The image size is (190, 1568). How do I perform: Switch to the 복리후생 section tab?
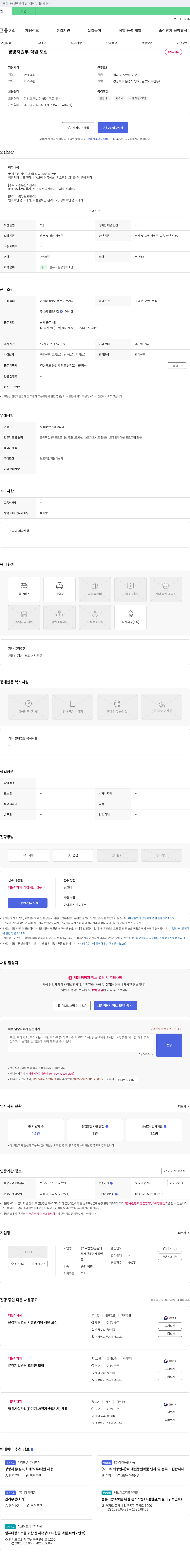coord(112,43)
